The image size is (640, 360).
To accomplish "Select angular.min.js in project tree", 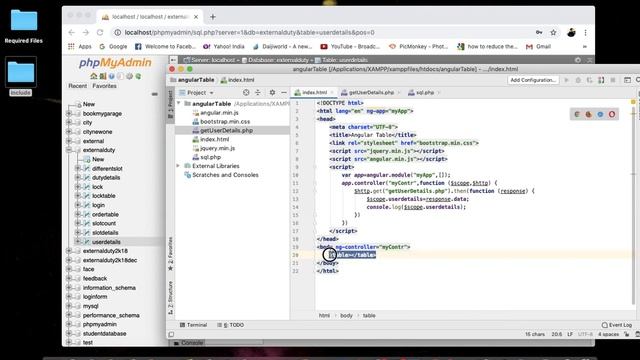I will [219, 113].
